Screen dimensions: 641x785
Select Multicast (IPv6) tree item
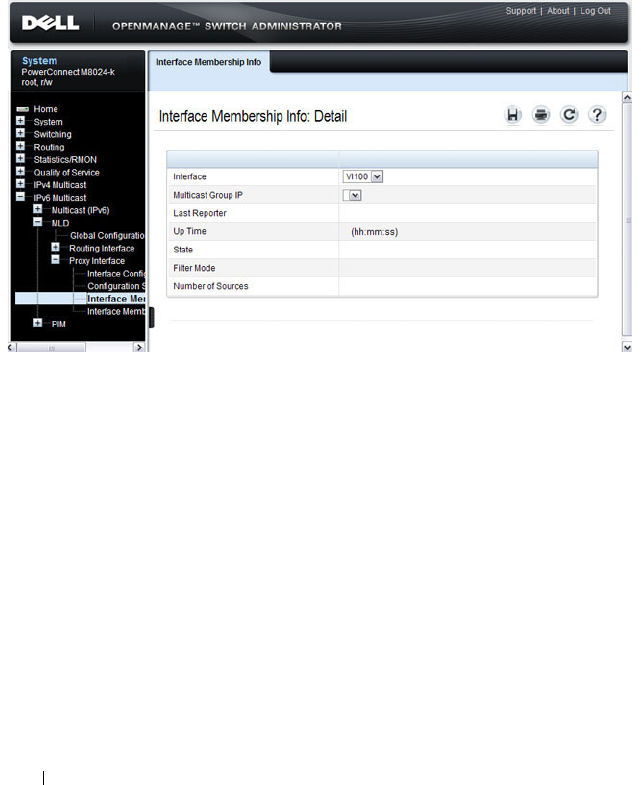pos(81,210)
